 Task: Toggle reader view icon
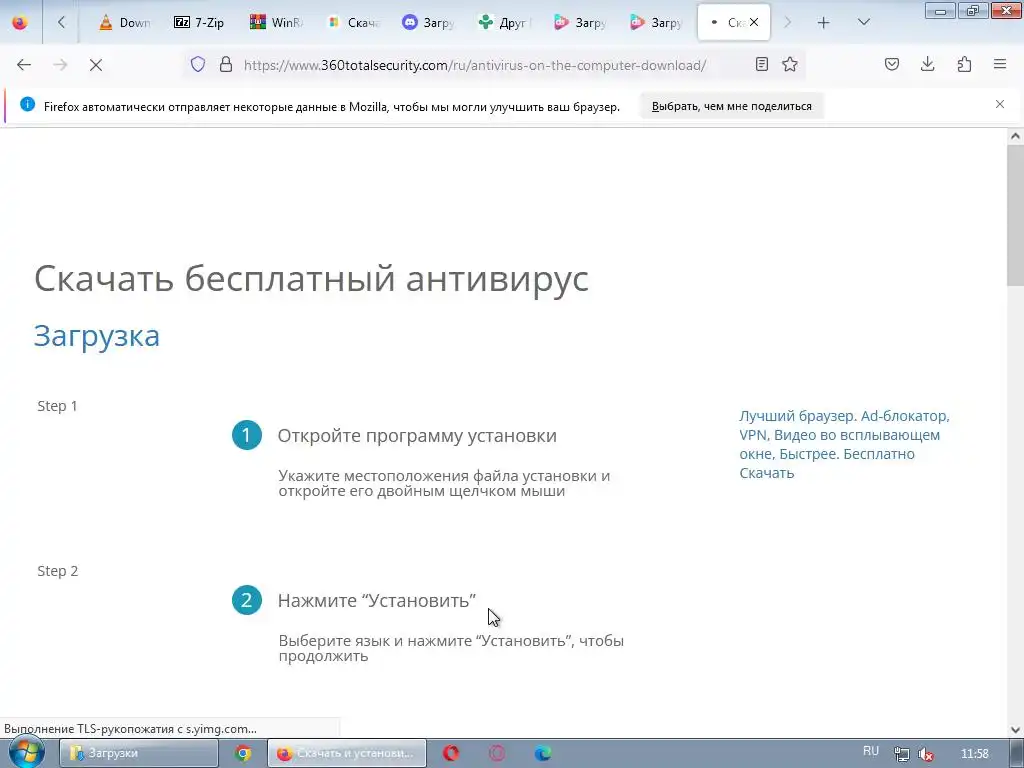pos(761,65)
